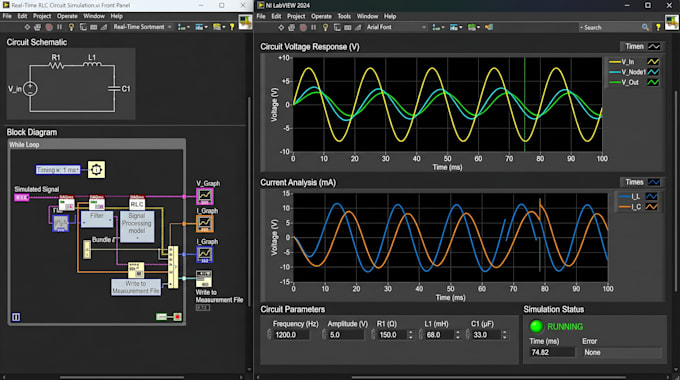Click Signal Processing model block

[137, 227]
